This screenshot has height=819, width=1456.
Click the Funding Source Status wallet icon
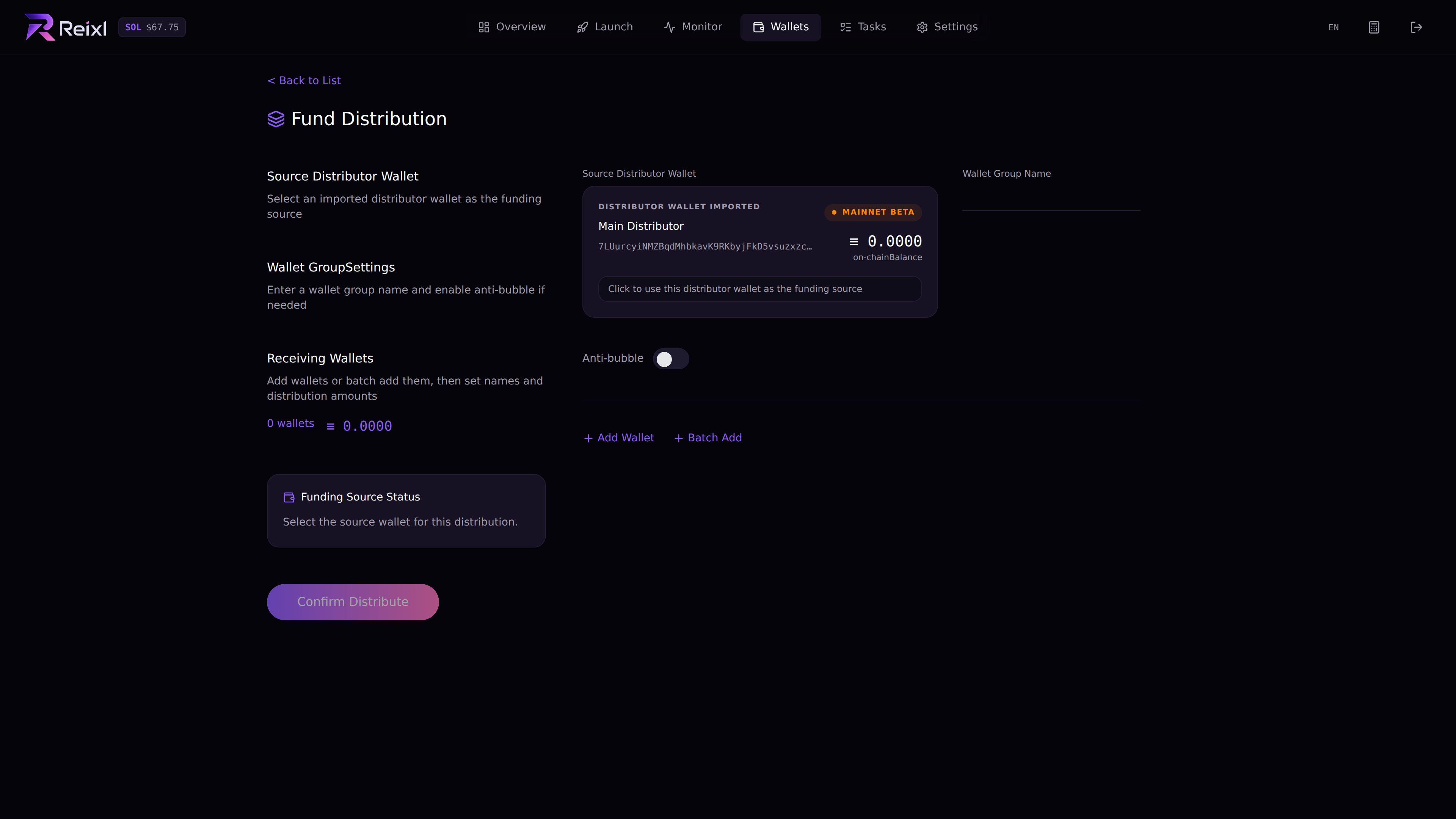point(289,497)
